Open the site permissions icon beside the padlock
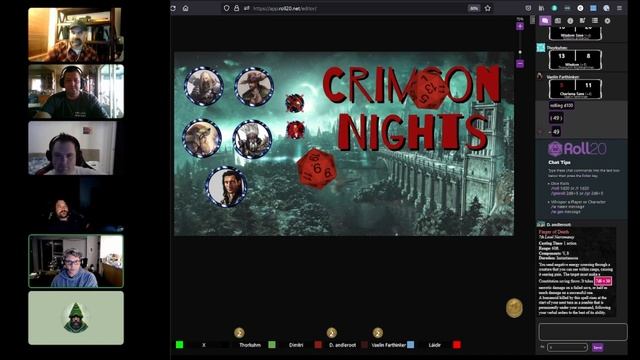This screenshot has width=640, height=360. click(247, 8)
